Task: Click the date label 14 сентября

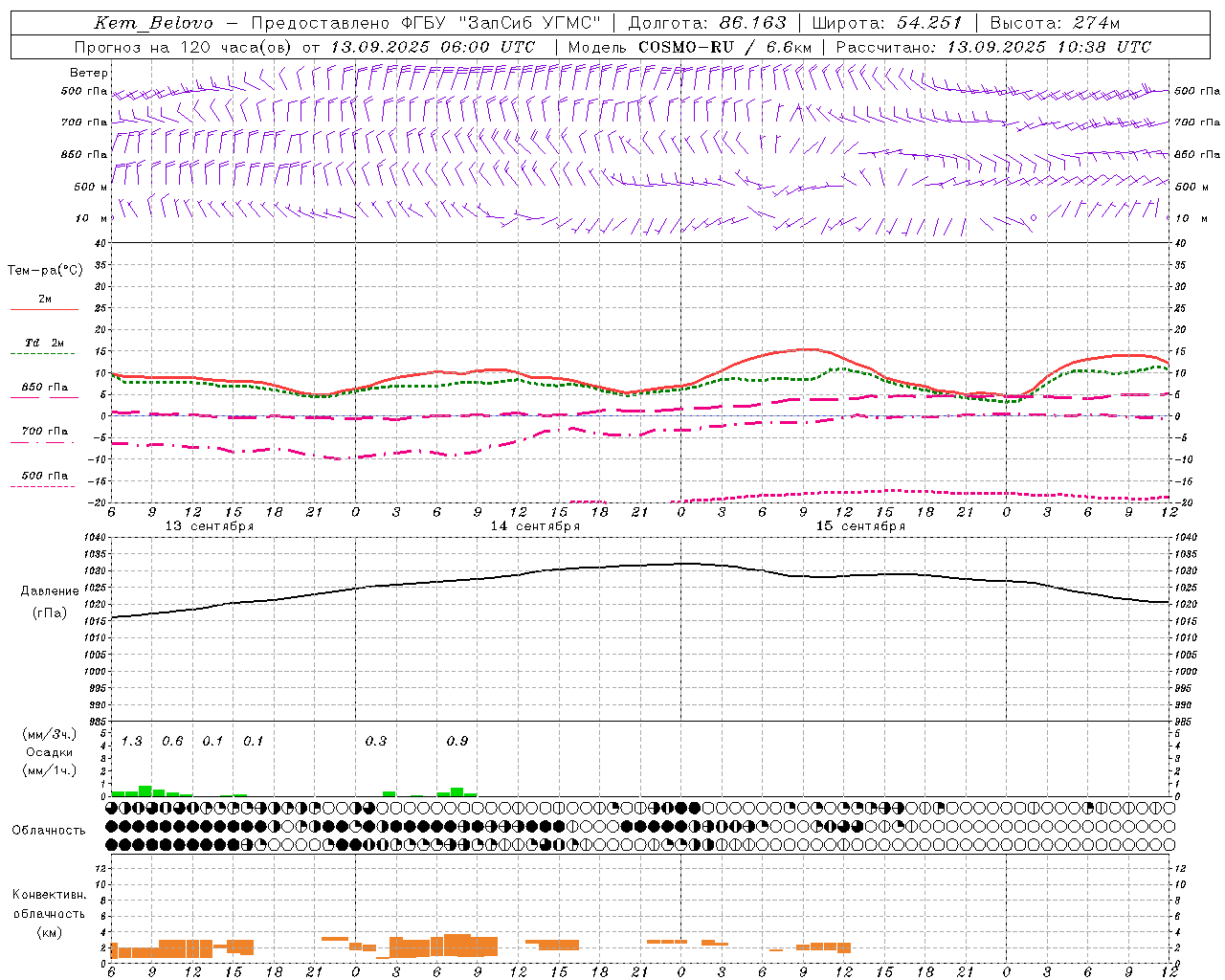Action: pyautogui.click(x=535, y=526)
